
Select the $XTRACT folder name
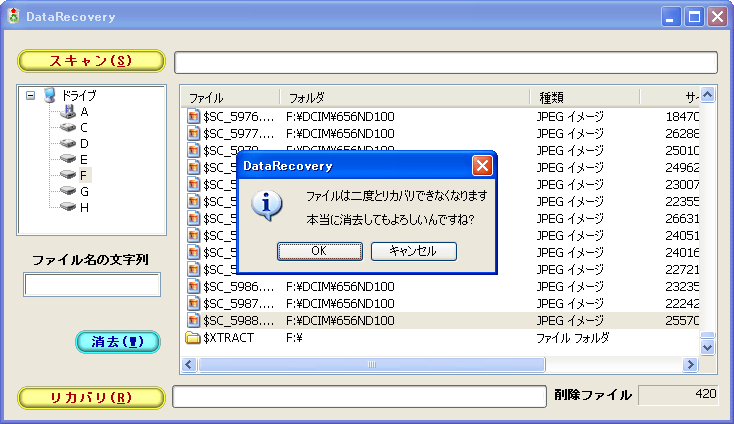[228, 337]
